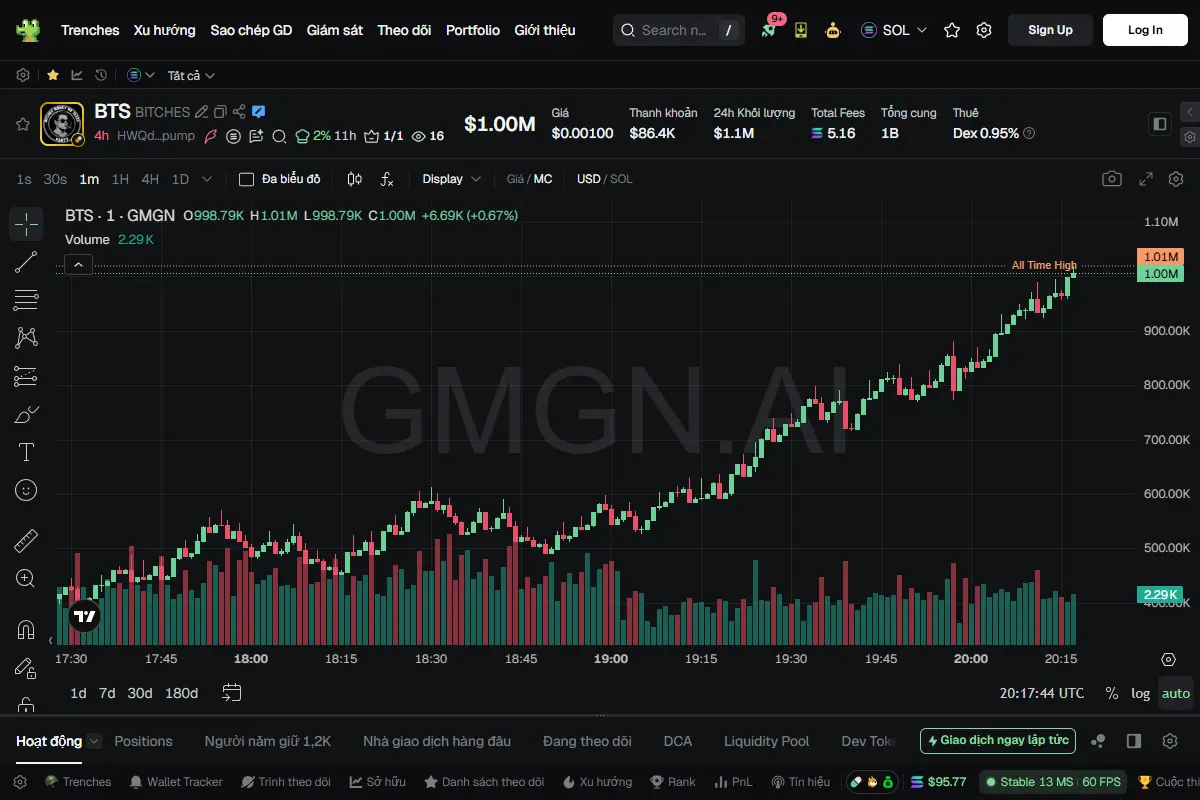Viewport: 1200px width, 800px height.
Task: Click the 1.01M all-time-high price label
Action: (x=1161, y=257)
